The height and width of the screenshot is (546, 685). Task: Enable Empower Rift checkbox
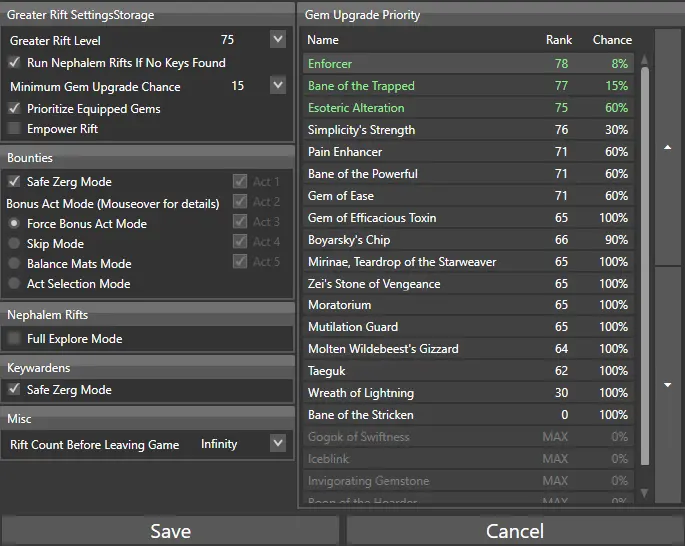(x=14, y=129)
